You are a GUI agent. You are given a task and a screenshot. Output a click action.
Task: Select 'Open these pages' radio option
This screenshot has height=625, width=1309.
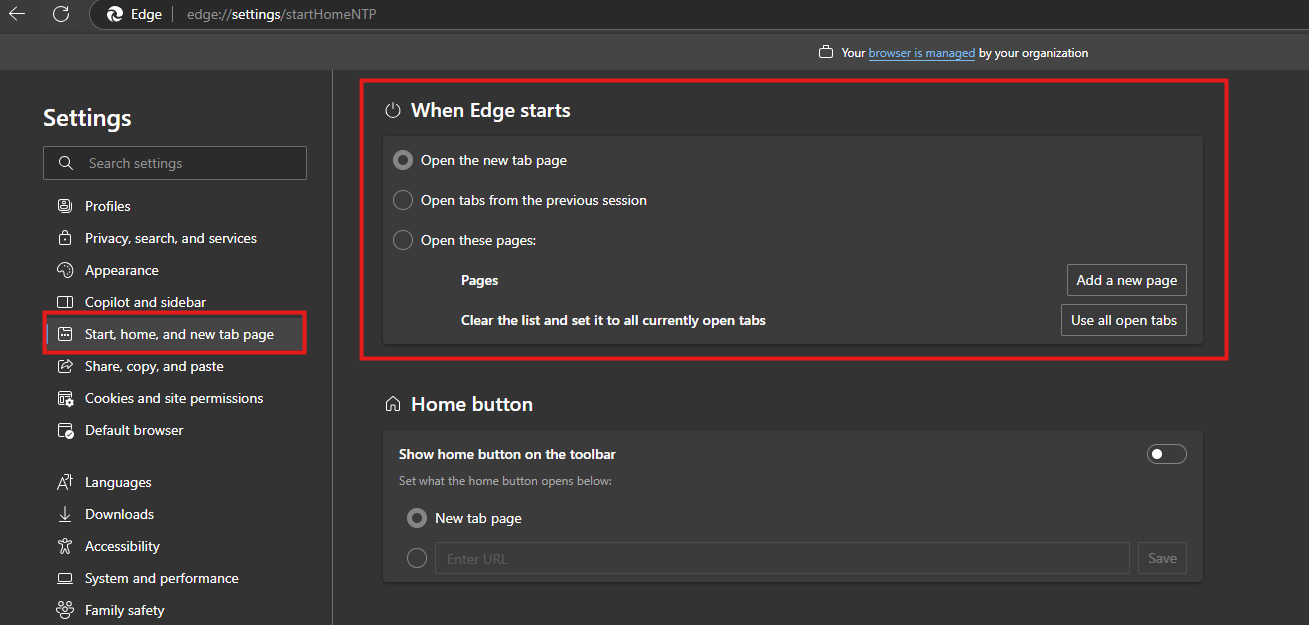point(403,240)
